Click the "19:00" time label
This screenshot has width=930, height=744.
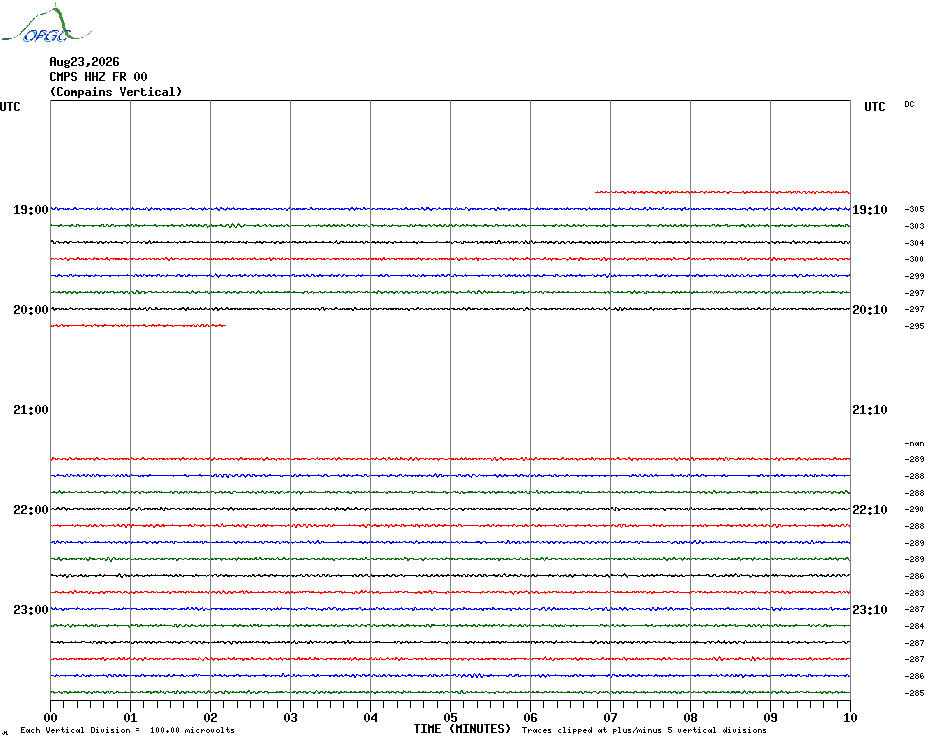pos(31,210)
